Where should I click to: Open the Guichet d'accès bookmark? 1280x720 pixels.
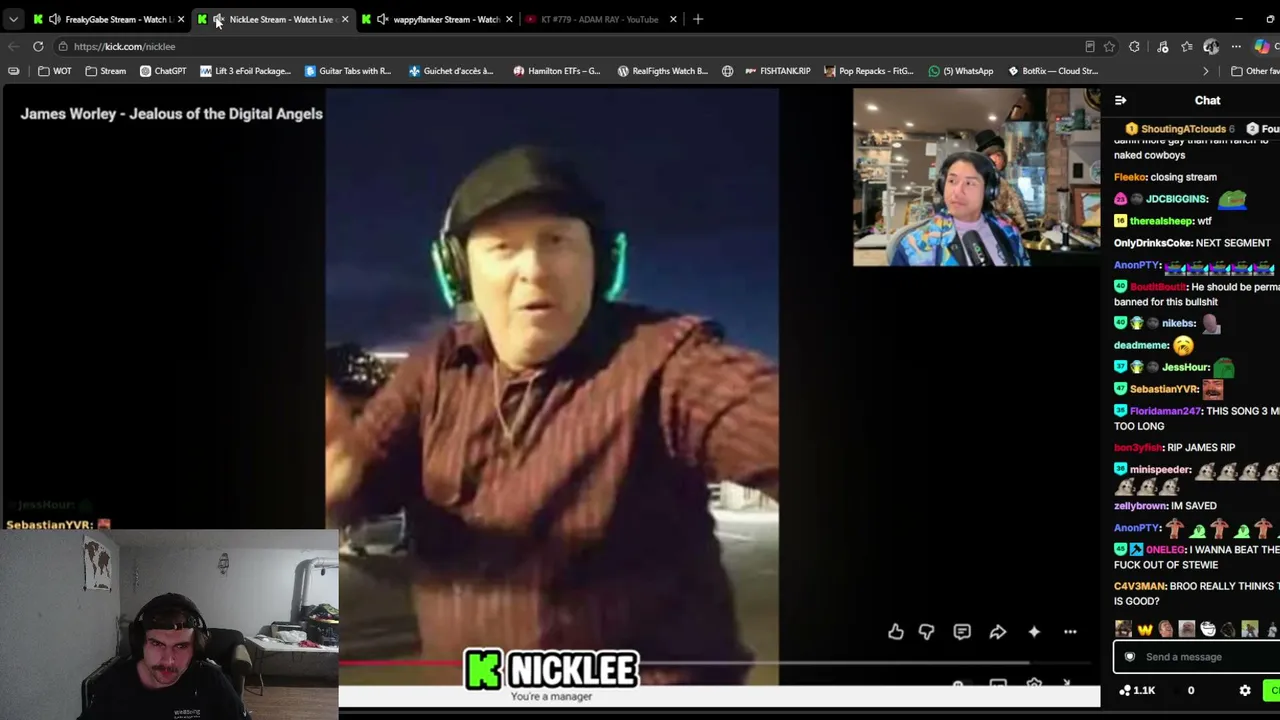click(451, 71)
